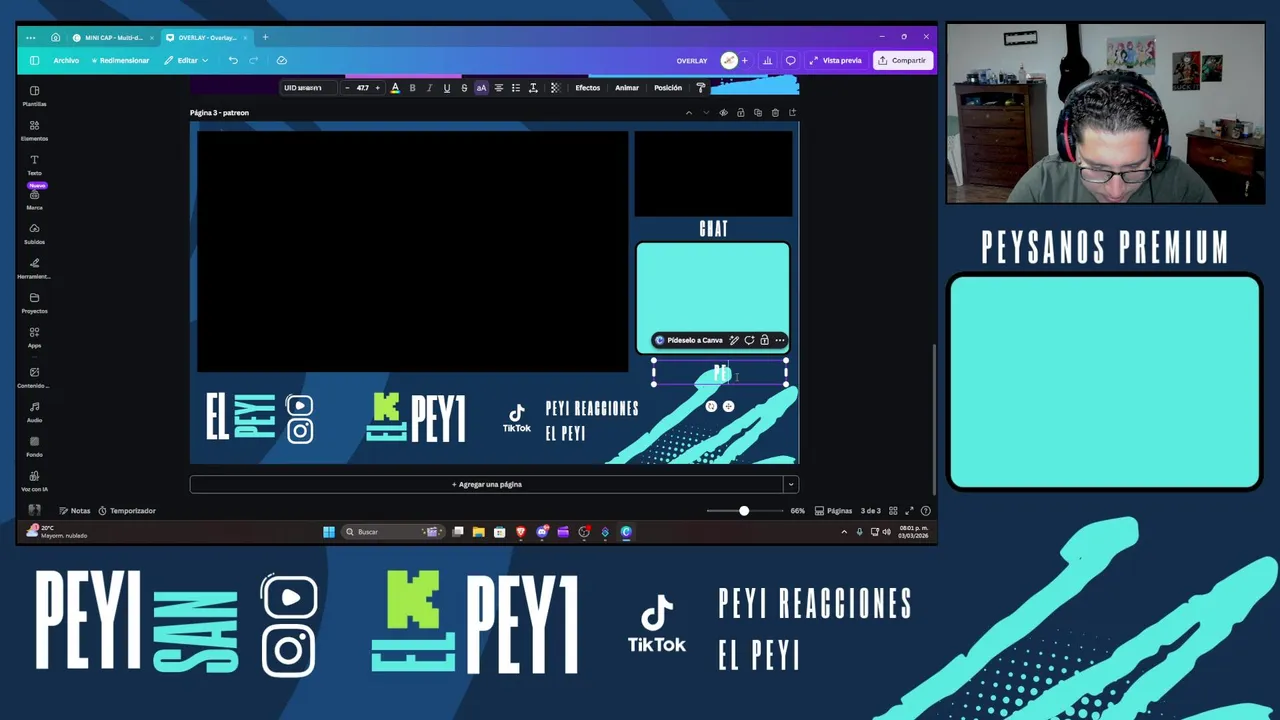Open the Archivo menu
This screenshot has height=720, width=1280.
point(66,60)
